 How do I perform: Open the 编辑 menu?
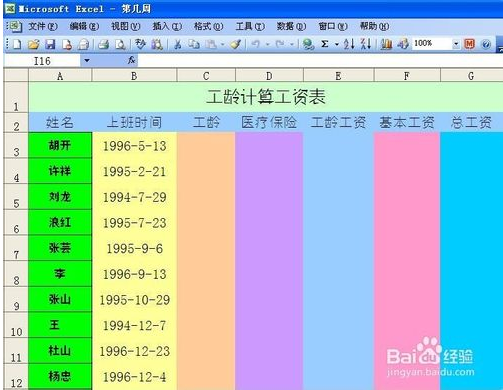pyautogui.click(x=84, y=26)
